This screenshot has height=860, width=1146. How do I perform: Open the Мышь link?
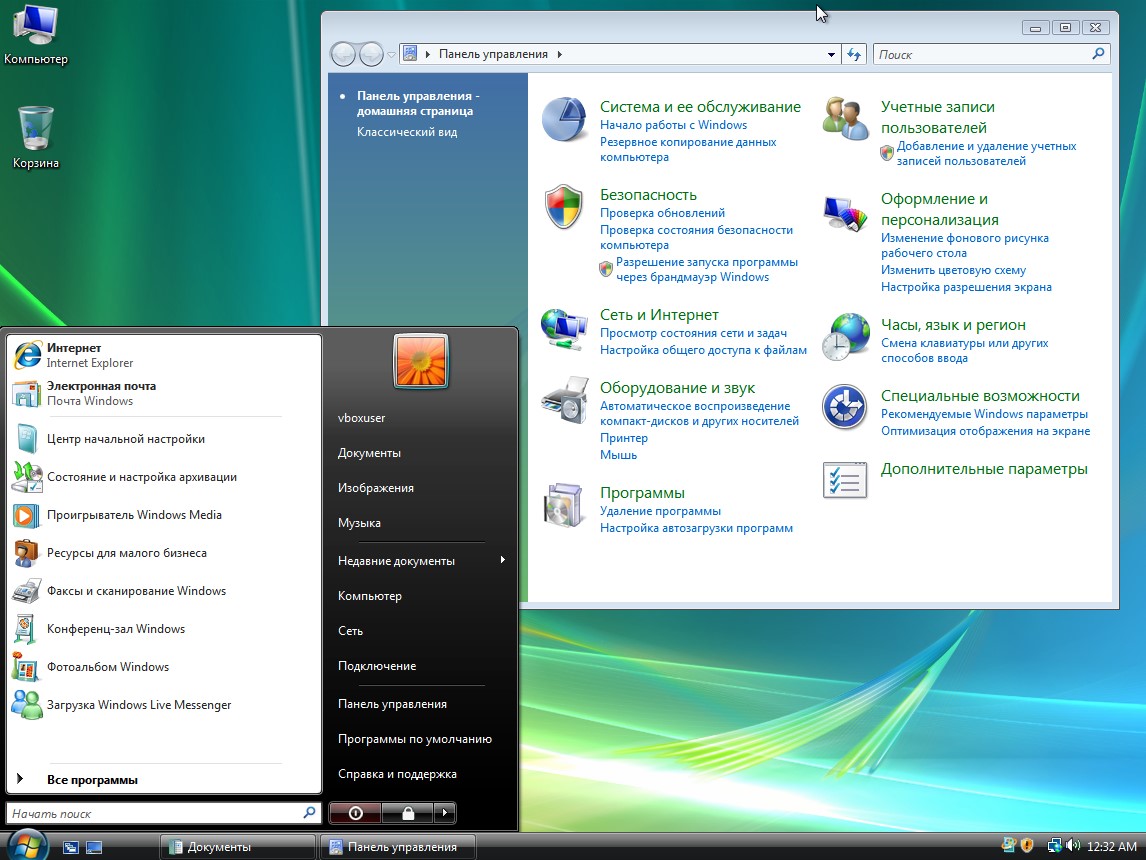point(618,455)
